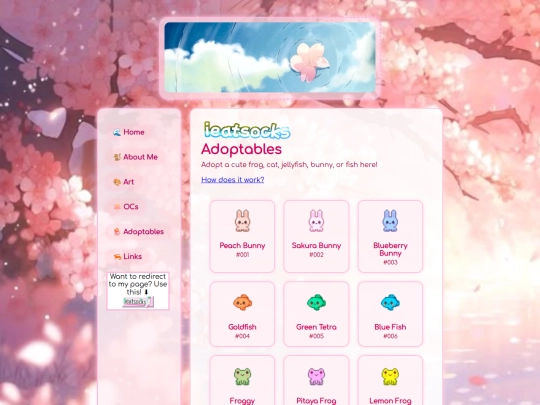Click the Froggy name label
This screenshot has width=540, height=405.
242,401
